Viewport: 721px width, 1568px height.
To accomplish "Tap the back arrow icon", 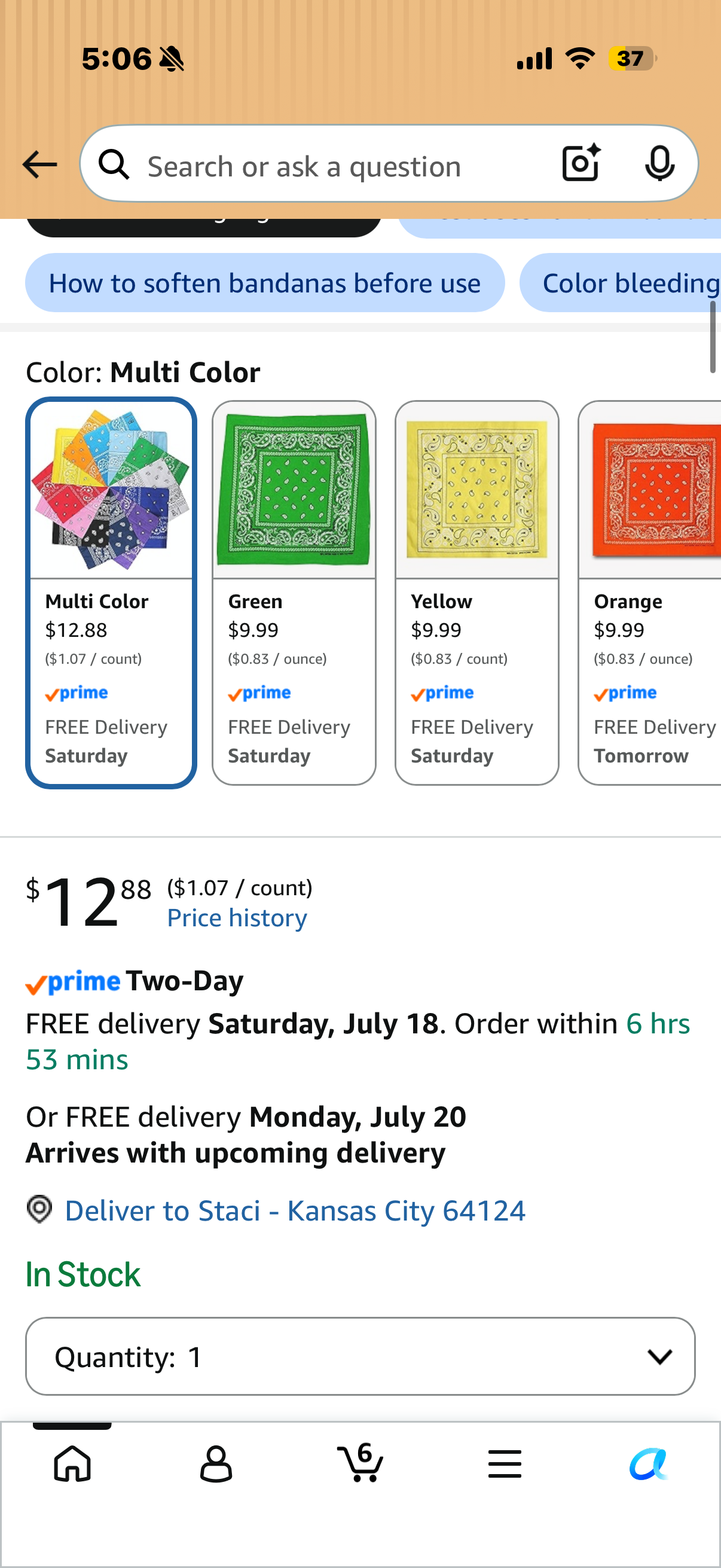I will [x=39, y=164].
